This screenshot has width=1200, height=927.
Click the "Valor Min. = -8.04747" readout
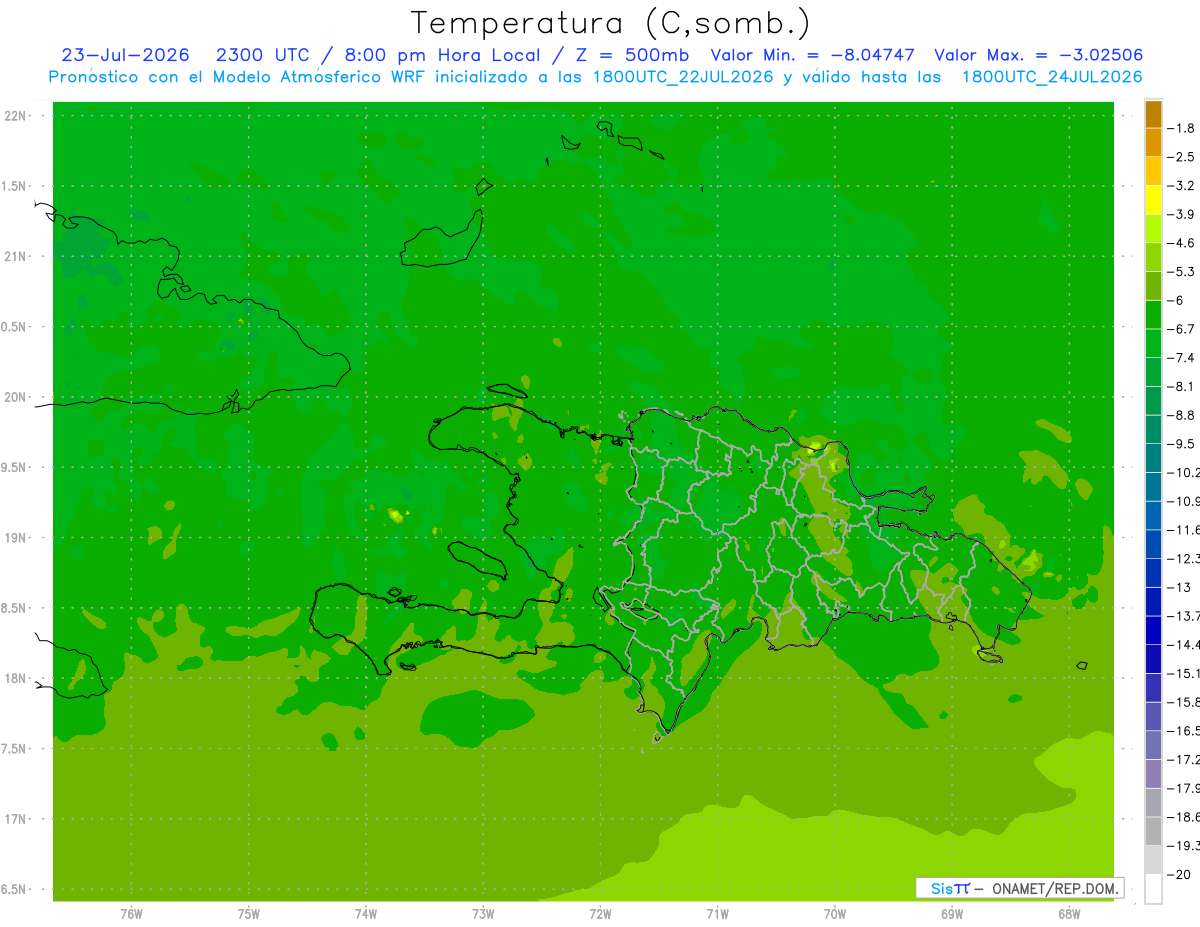tap(813, 55)
